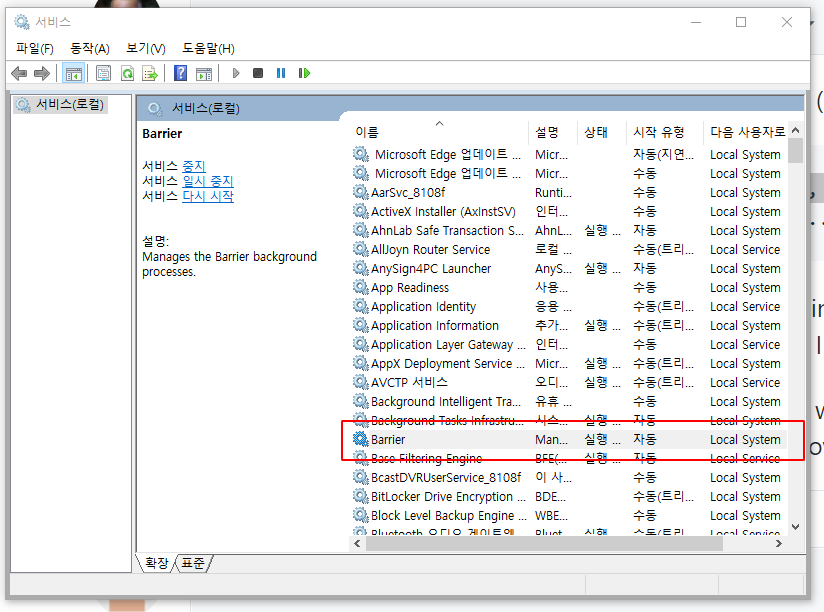Viewport: 824px width, 612px height.
Task: Click the Start Service play icon
Action: [236, 73]
